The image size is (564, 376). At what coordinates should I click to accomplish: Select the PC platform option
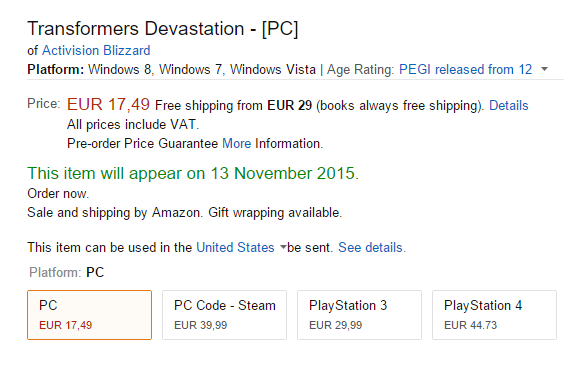tap(90, 315)
